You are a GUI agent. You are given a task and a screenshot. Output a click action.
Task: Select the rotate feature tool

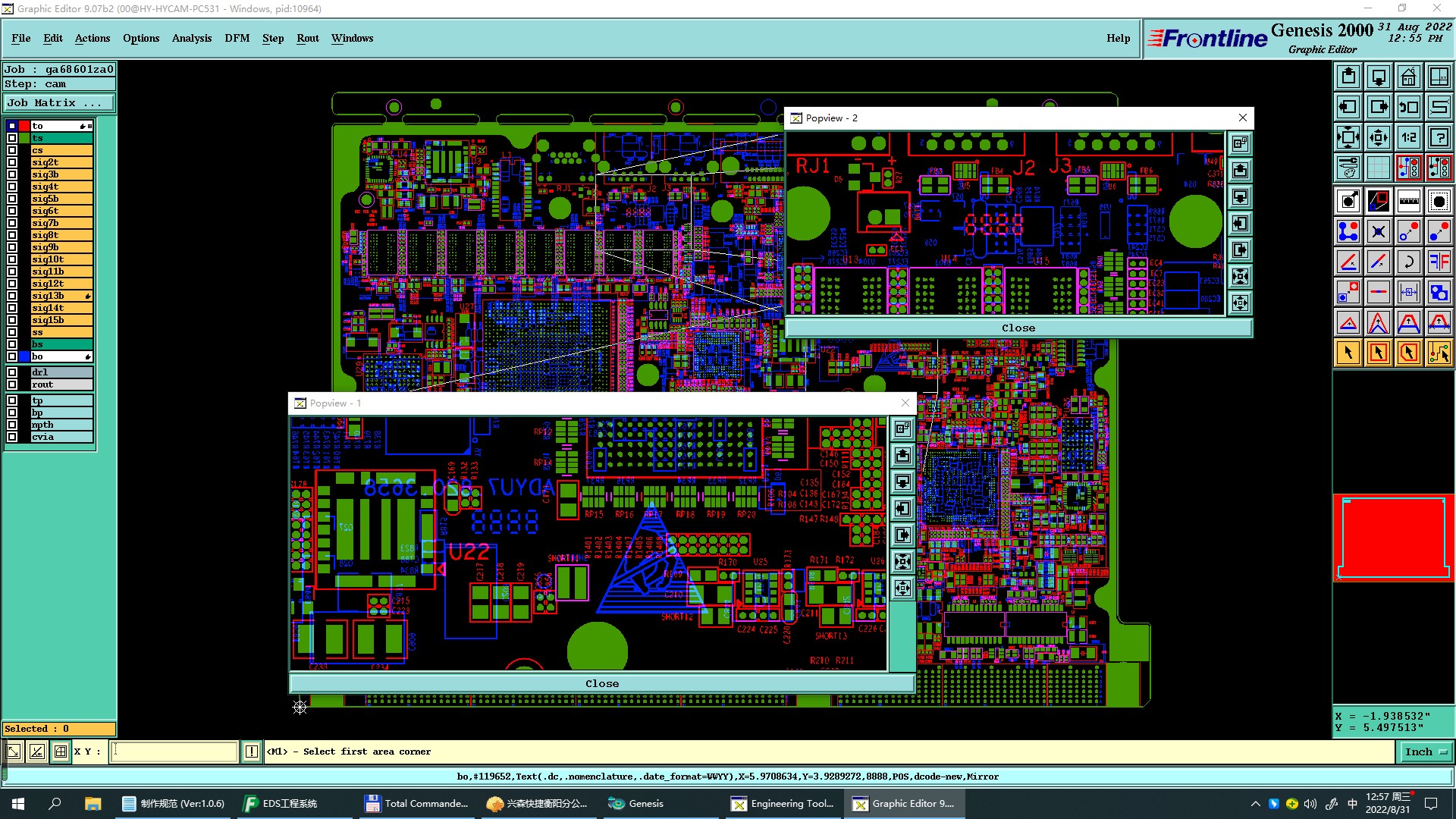pos(1408,262)
